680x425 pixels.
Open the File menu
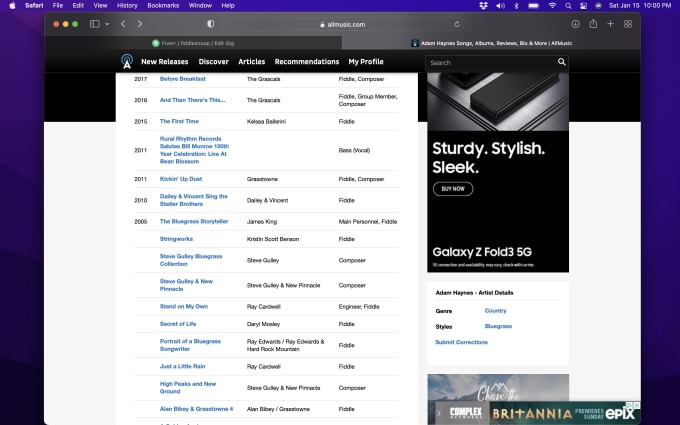pyautogui.click(x=58, y=6)
